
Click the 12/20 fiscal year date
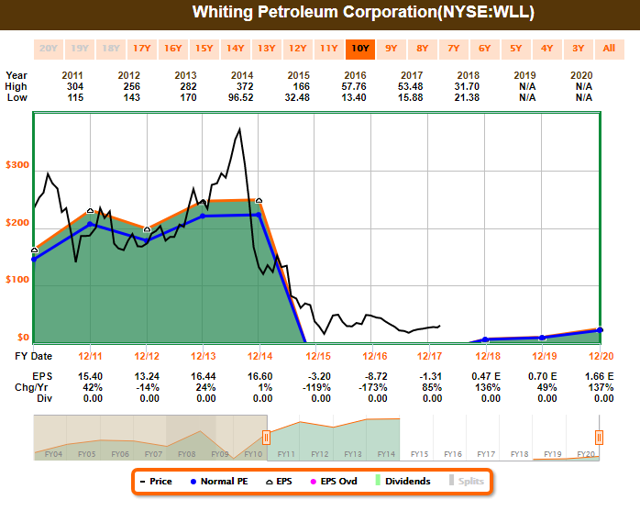point(601,356)
